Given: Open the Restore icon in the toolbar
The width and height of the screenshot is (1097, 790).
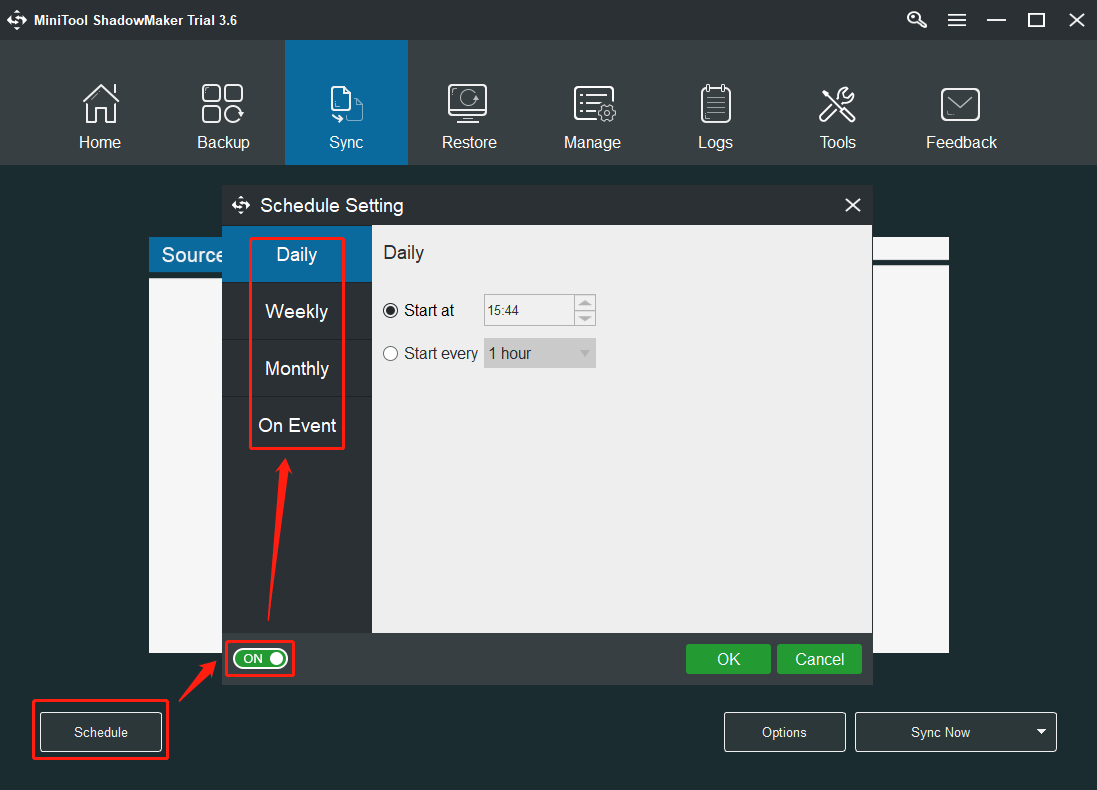Looking at the screenshot, I should point(468,104).
